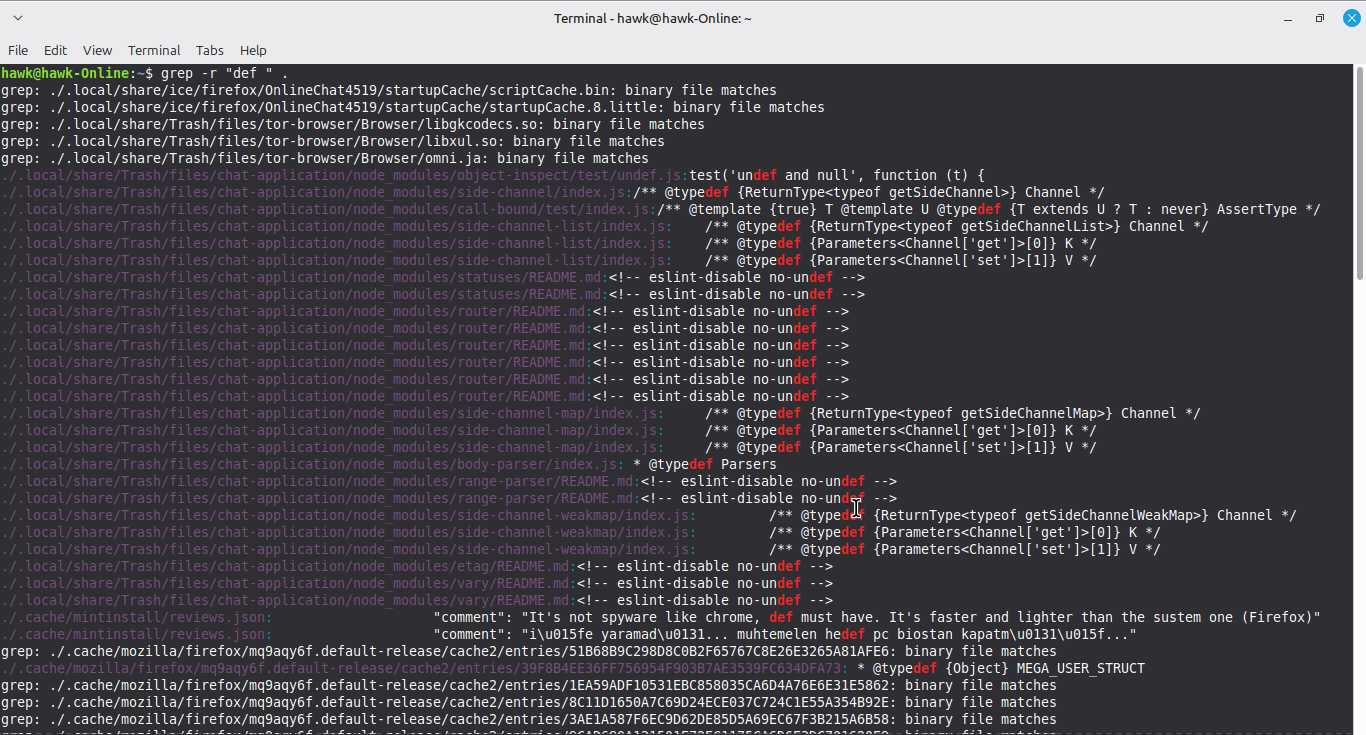Click the libxul.so binary file matches line
1366x735 pixels.
coord(332,141)
